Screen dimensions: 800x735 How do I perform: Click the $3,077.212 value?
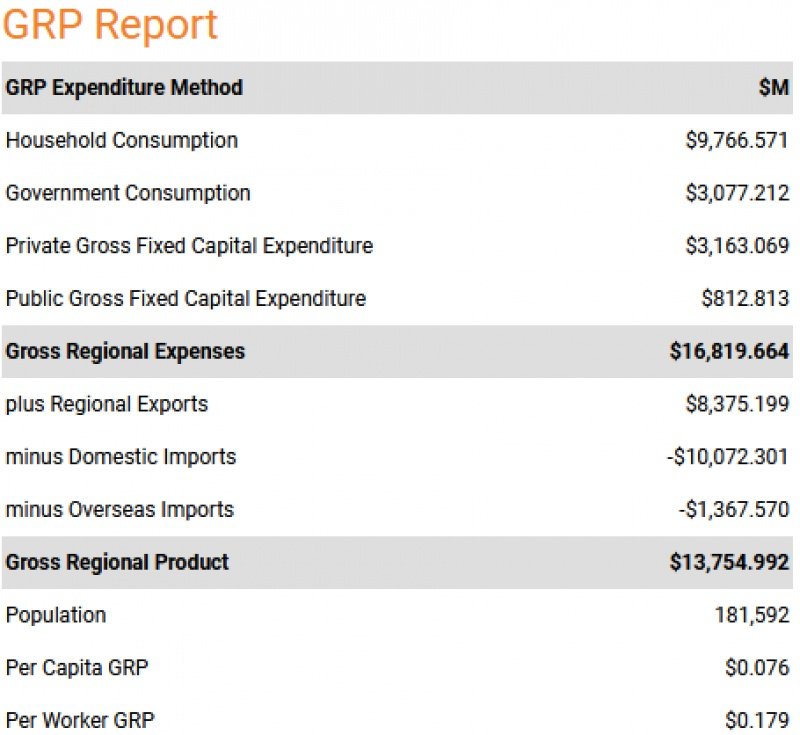pyautogui.click(x=737, y=193)
